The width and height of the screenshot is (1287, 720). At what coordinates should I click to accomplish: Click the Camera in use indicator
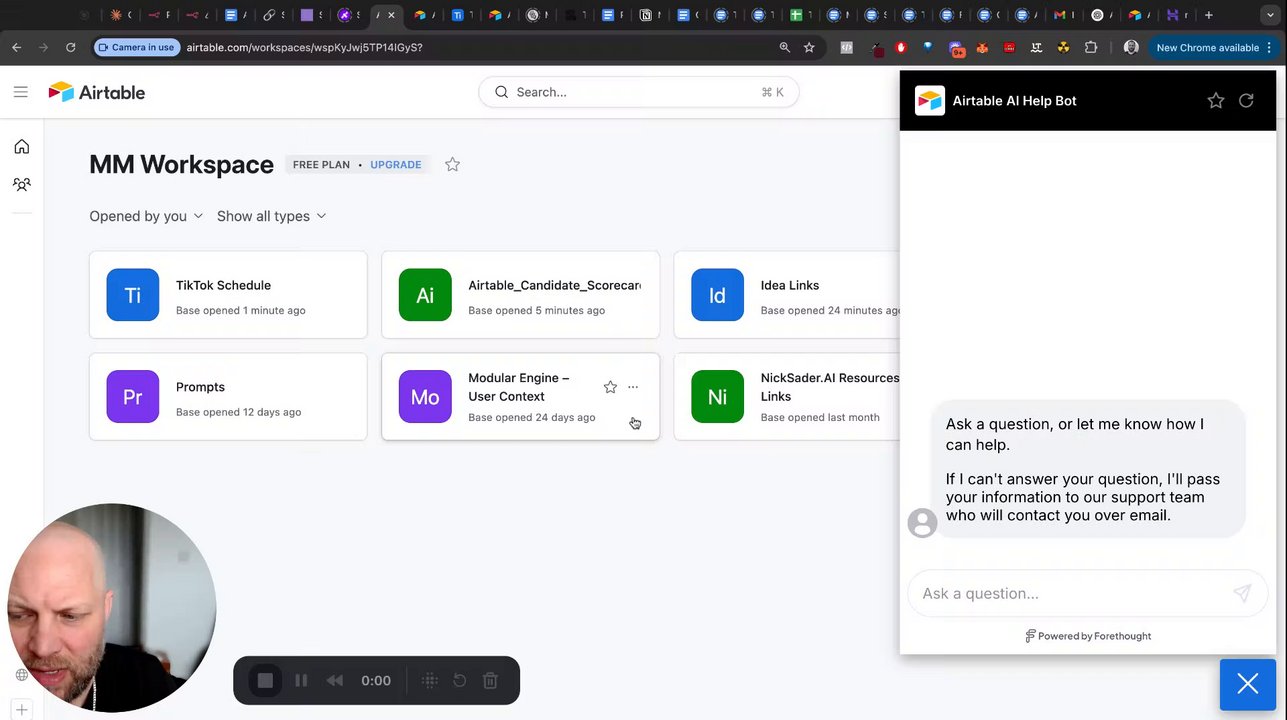click(x=136, y=47)
